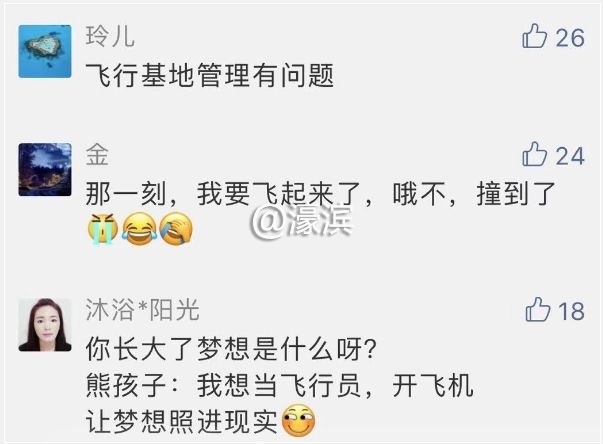Select the comment 飞行基地管理有问题
The width and height of the screenshot is (603, 444).
click(x=210, y=75)
